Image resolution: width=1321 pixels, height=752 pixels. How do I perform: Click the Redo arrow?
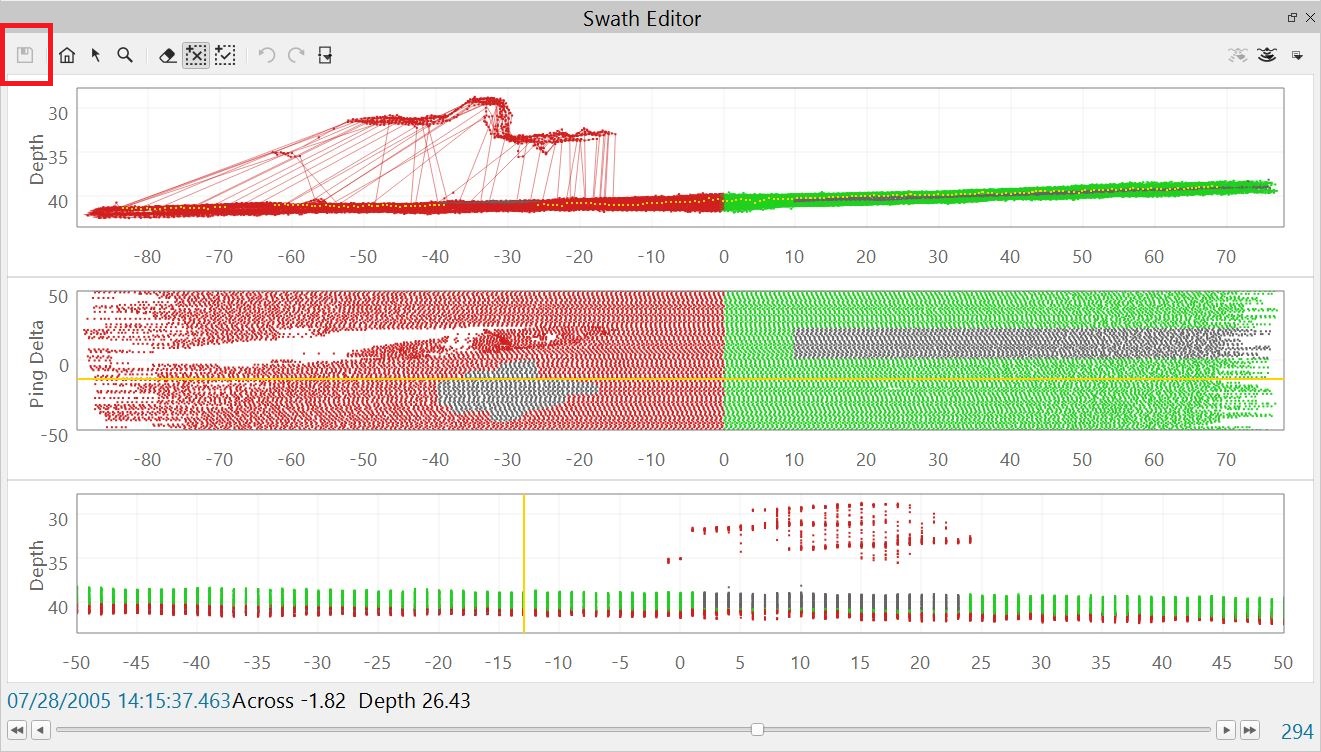(296, 56)
